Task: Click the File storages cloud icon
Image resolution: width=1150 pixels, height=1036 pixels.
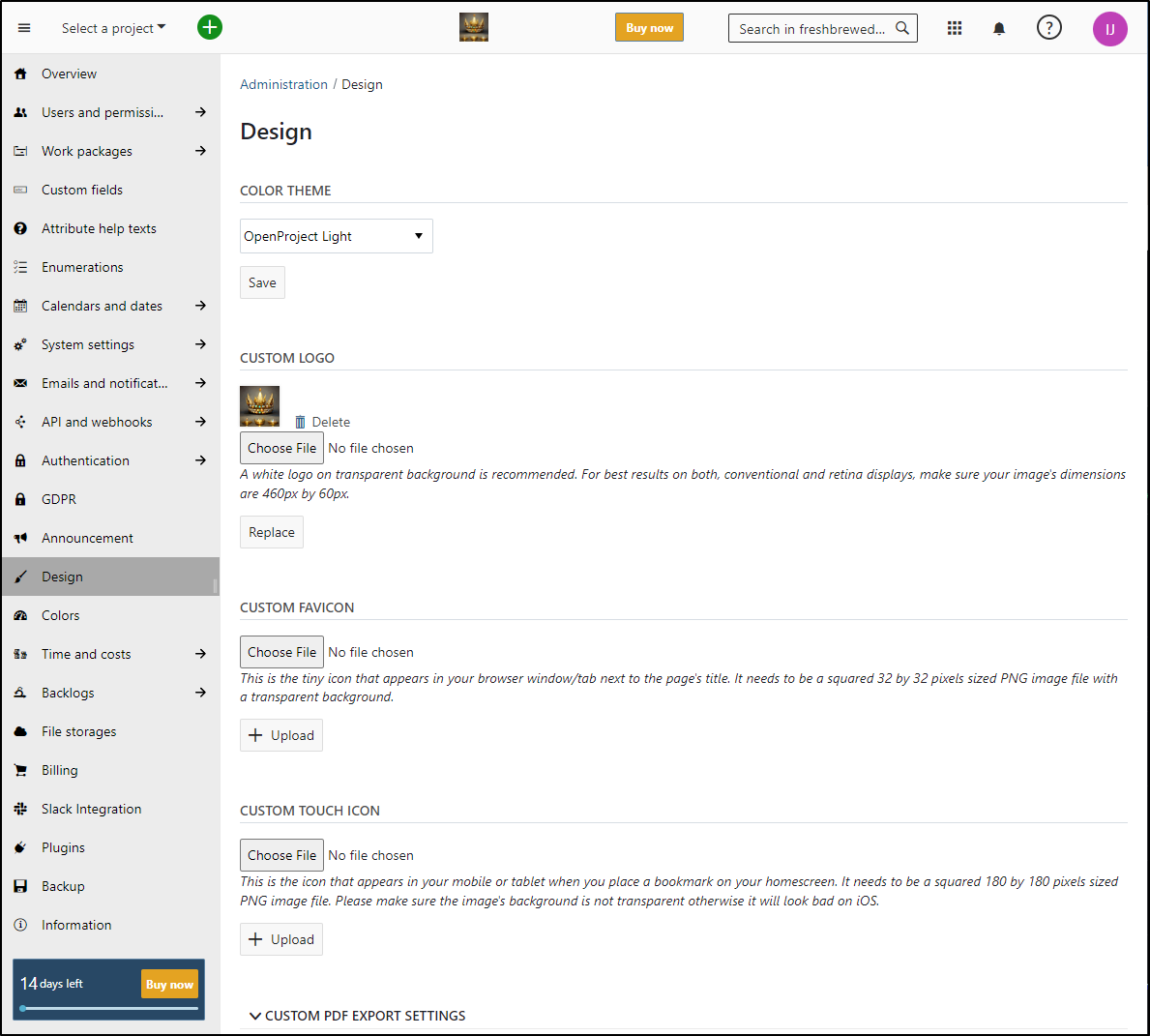Action: (x=20, y=731)
